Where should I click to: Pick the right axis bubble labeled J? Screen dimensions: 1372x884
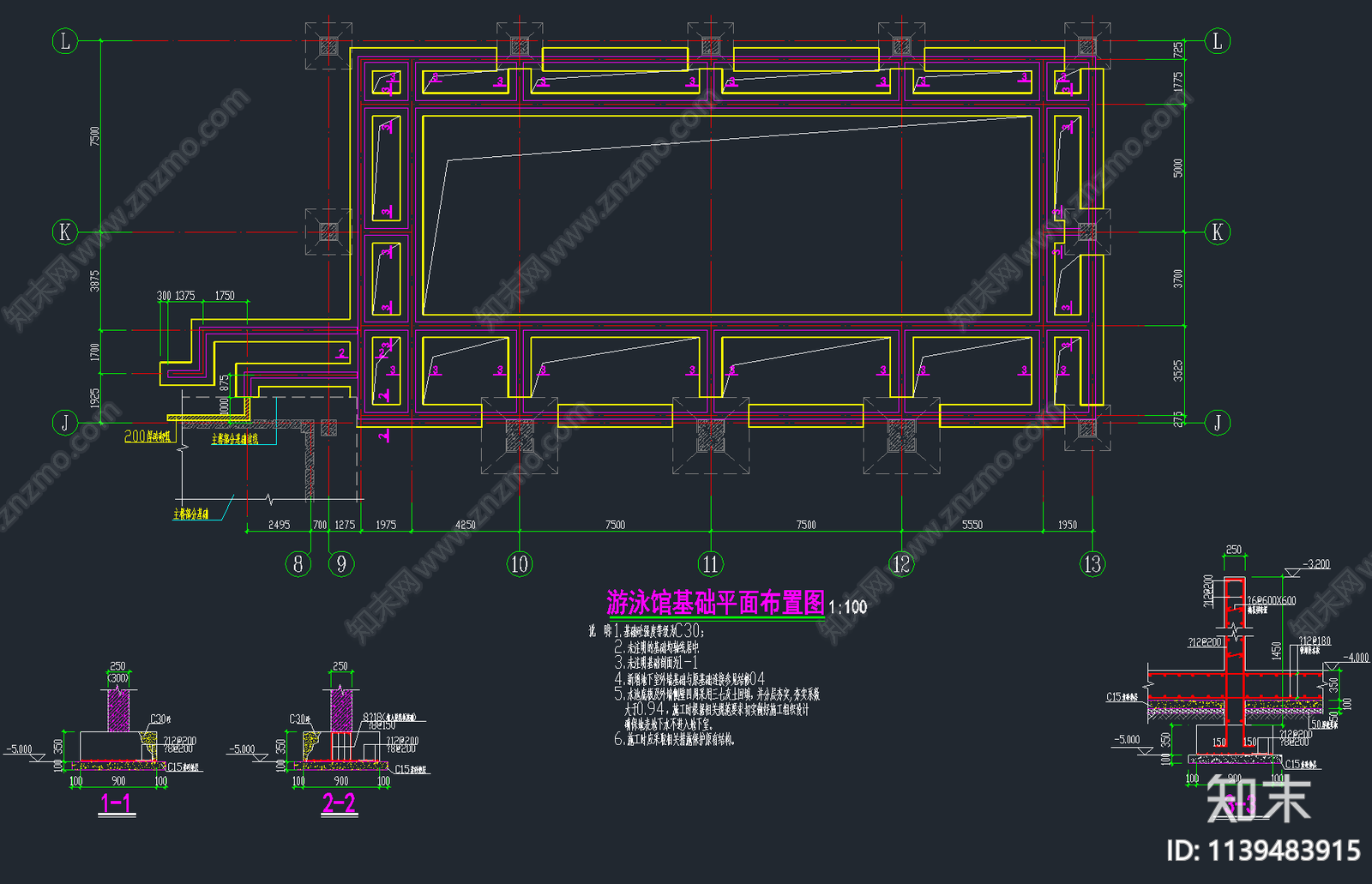(x=1218, y=422)
